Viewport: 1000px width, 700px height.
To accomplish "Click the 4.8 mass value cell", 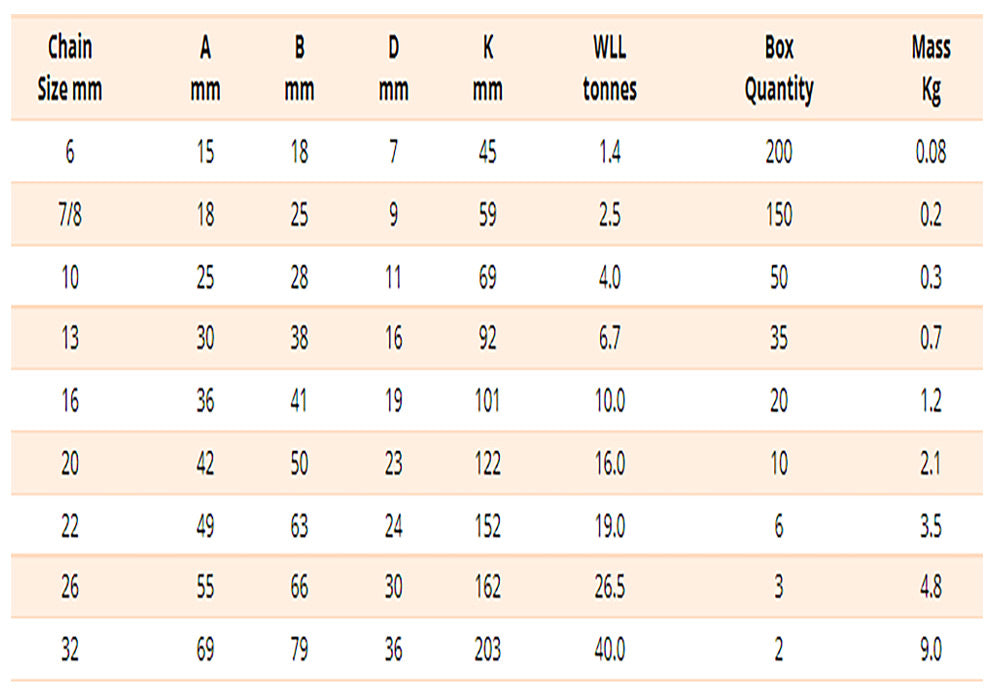I will (x=930, y=588).
